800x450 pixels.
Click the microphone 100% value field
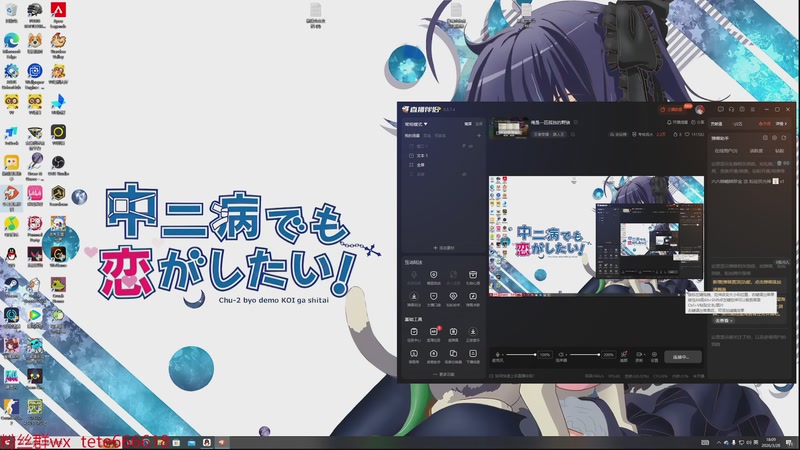pyautogui.click(x=545, y=355)
